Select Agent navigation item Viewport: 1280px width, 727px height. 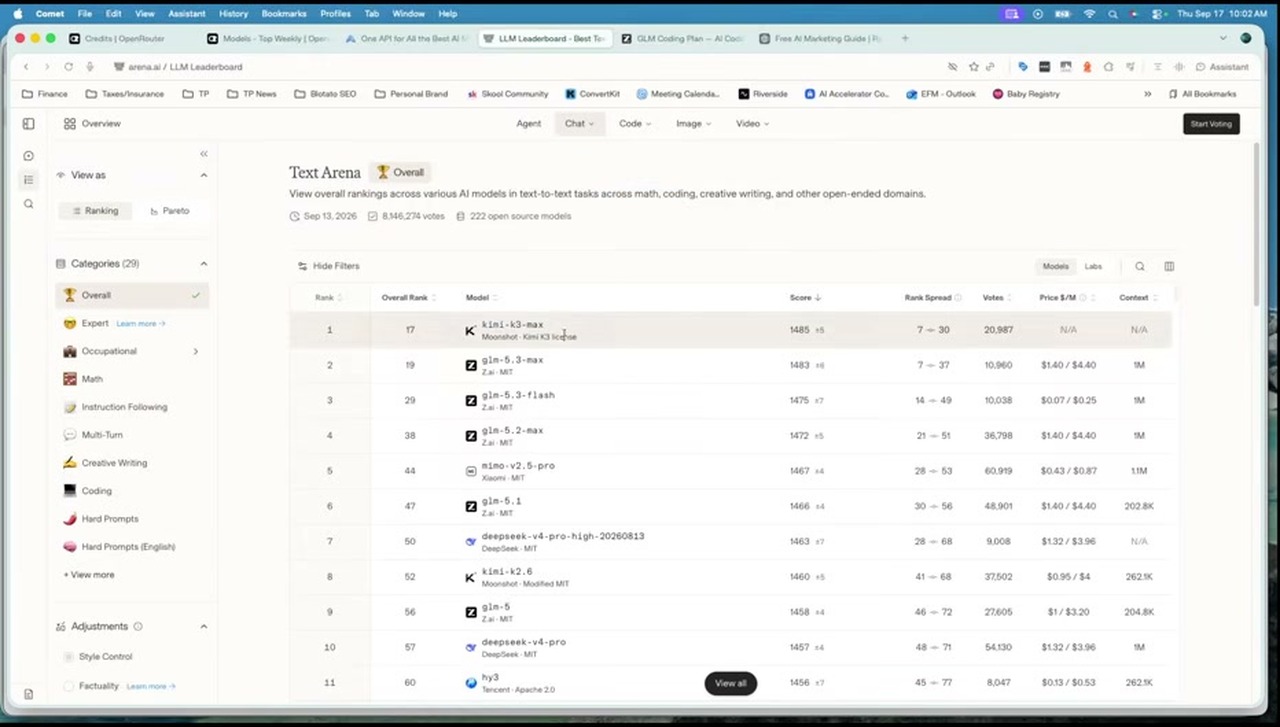528,124
